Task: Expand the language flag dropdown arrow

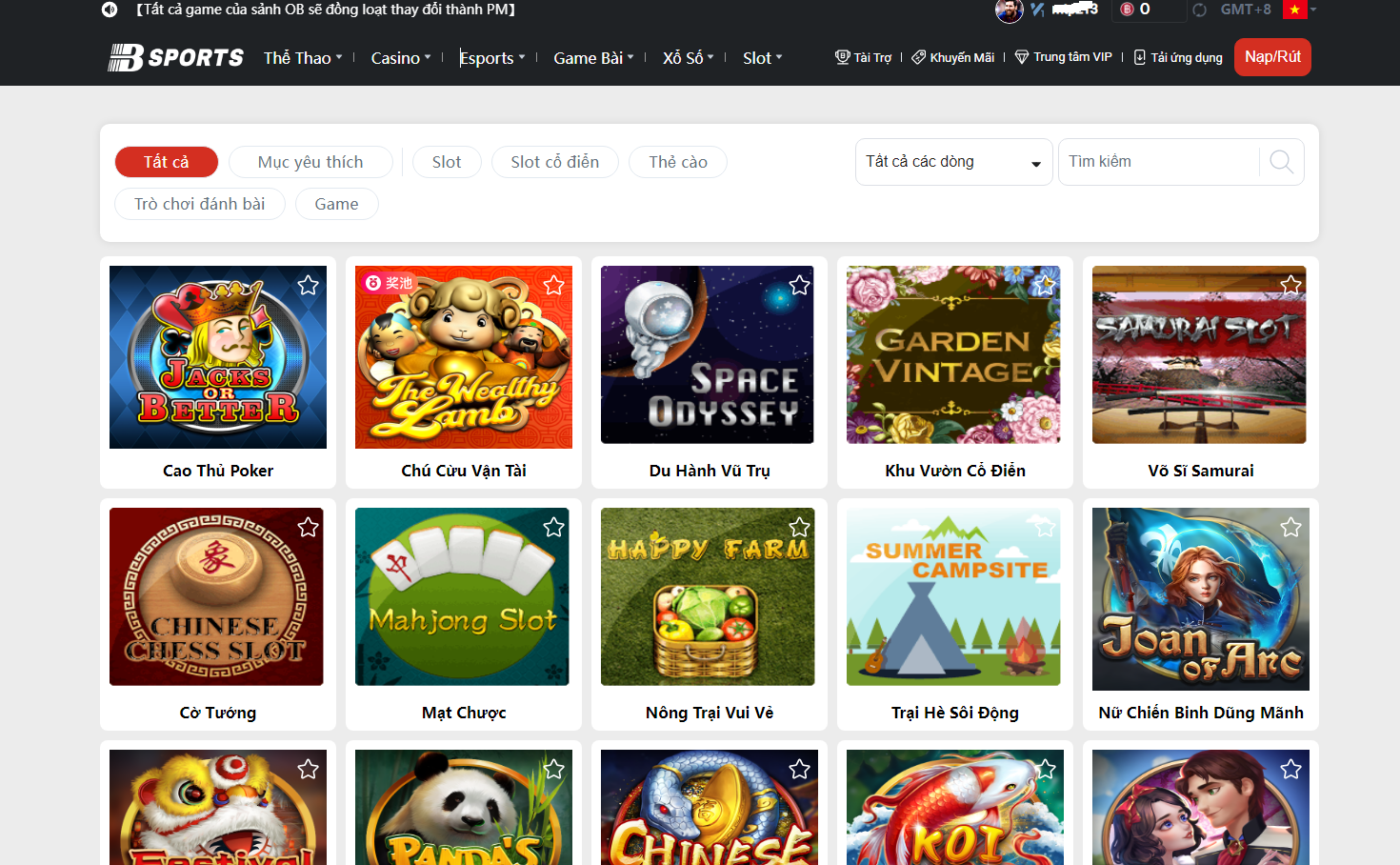Action: (1313, 10)
